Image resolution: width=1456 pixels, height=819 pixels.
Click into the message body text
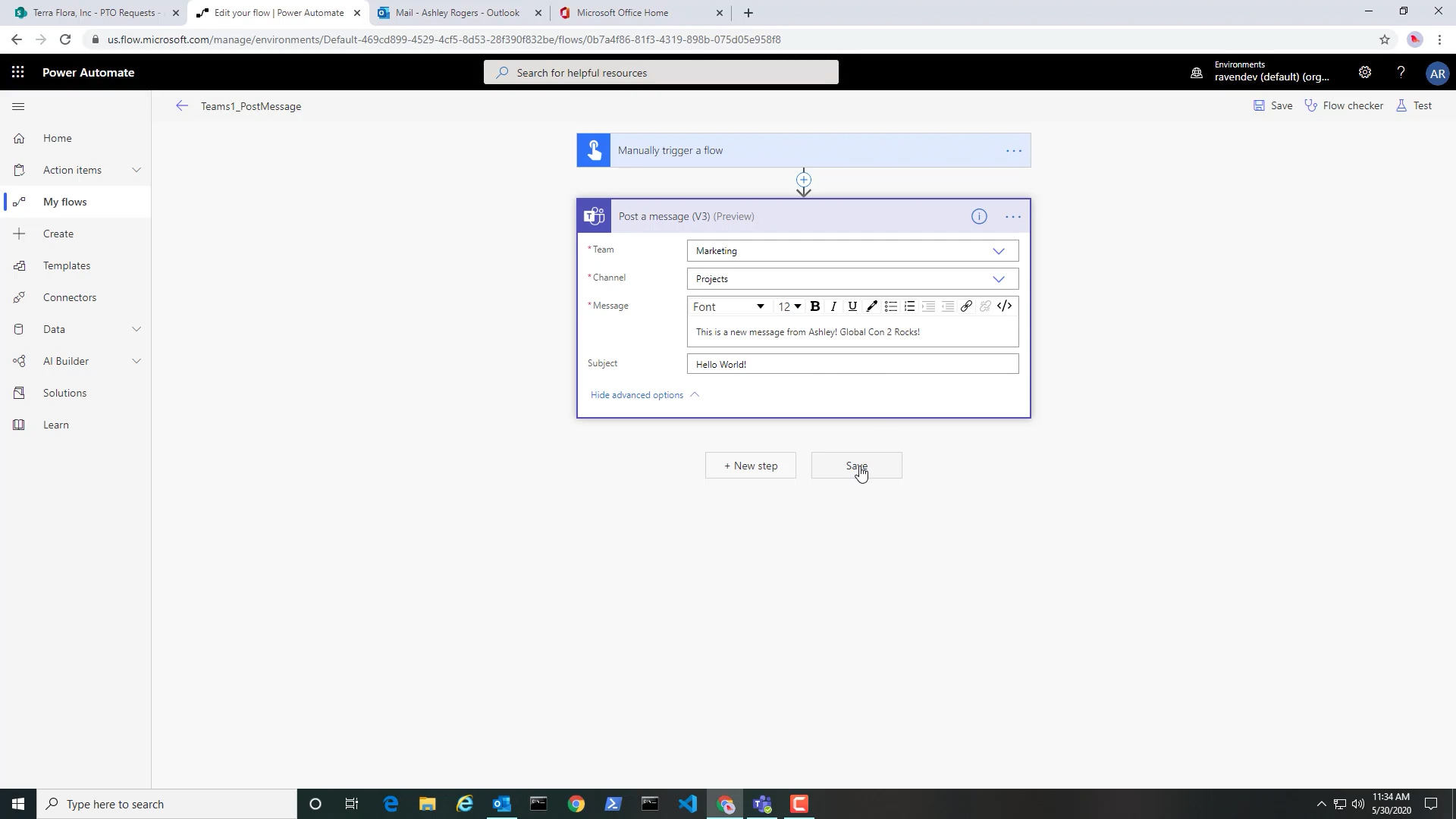pyautogui.click(x=808, y=332)
